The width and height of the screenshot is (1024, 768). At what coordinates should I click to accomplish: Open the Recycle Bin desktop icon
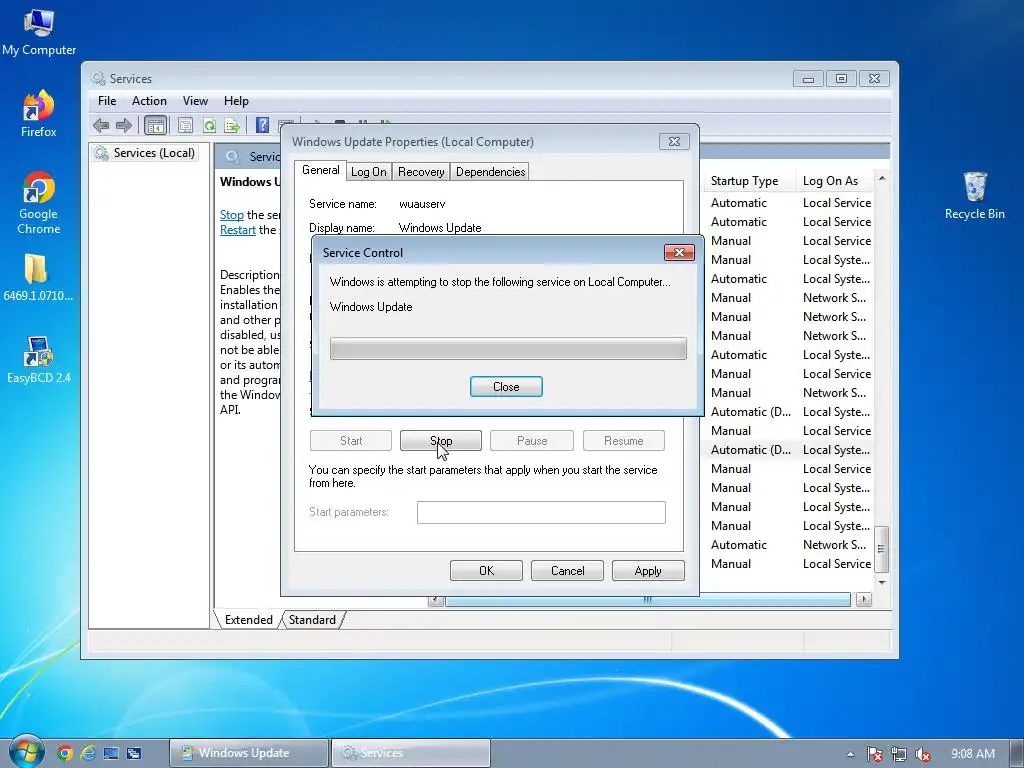pos(974,195)
